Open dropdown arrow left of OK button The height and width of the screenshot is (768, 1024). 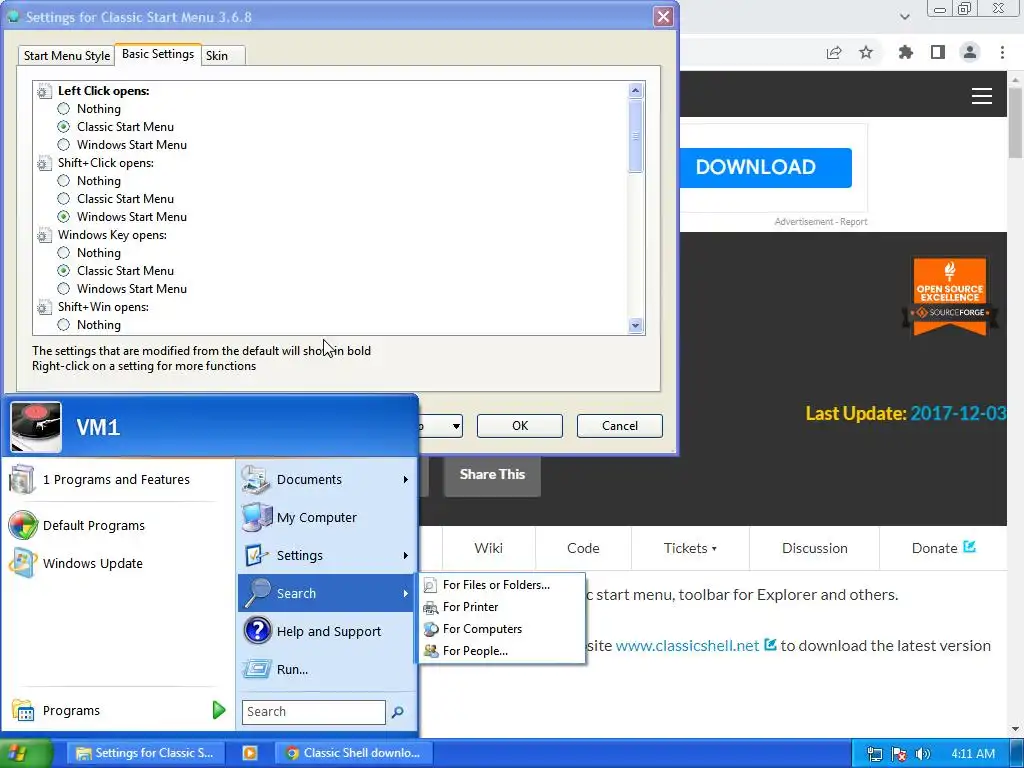[x=456, y=426]
